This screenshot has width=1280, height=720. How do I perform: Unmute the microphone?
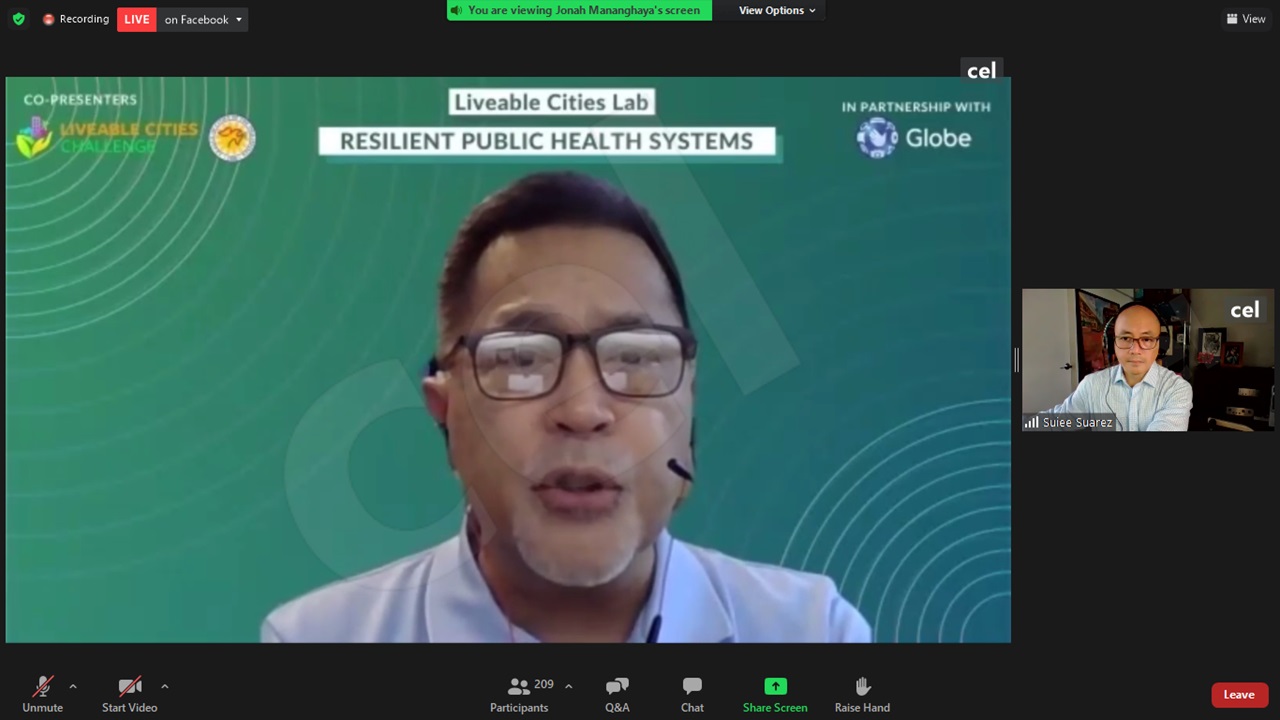click(x=42, y=694)
